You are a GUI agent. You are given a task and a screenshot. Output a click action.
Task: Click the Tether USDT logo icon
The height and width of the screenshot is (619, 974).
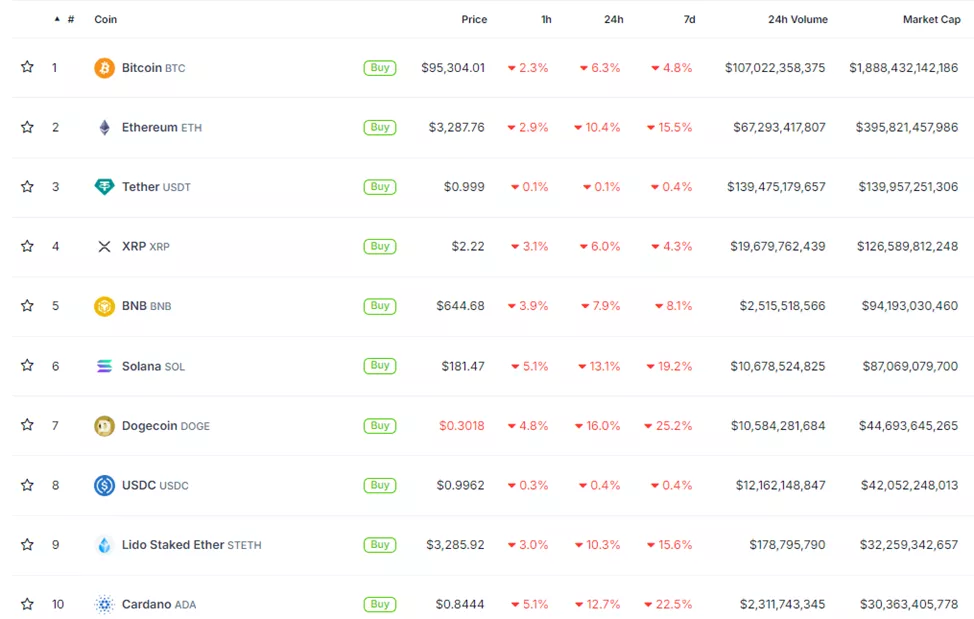104,187
